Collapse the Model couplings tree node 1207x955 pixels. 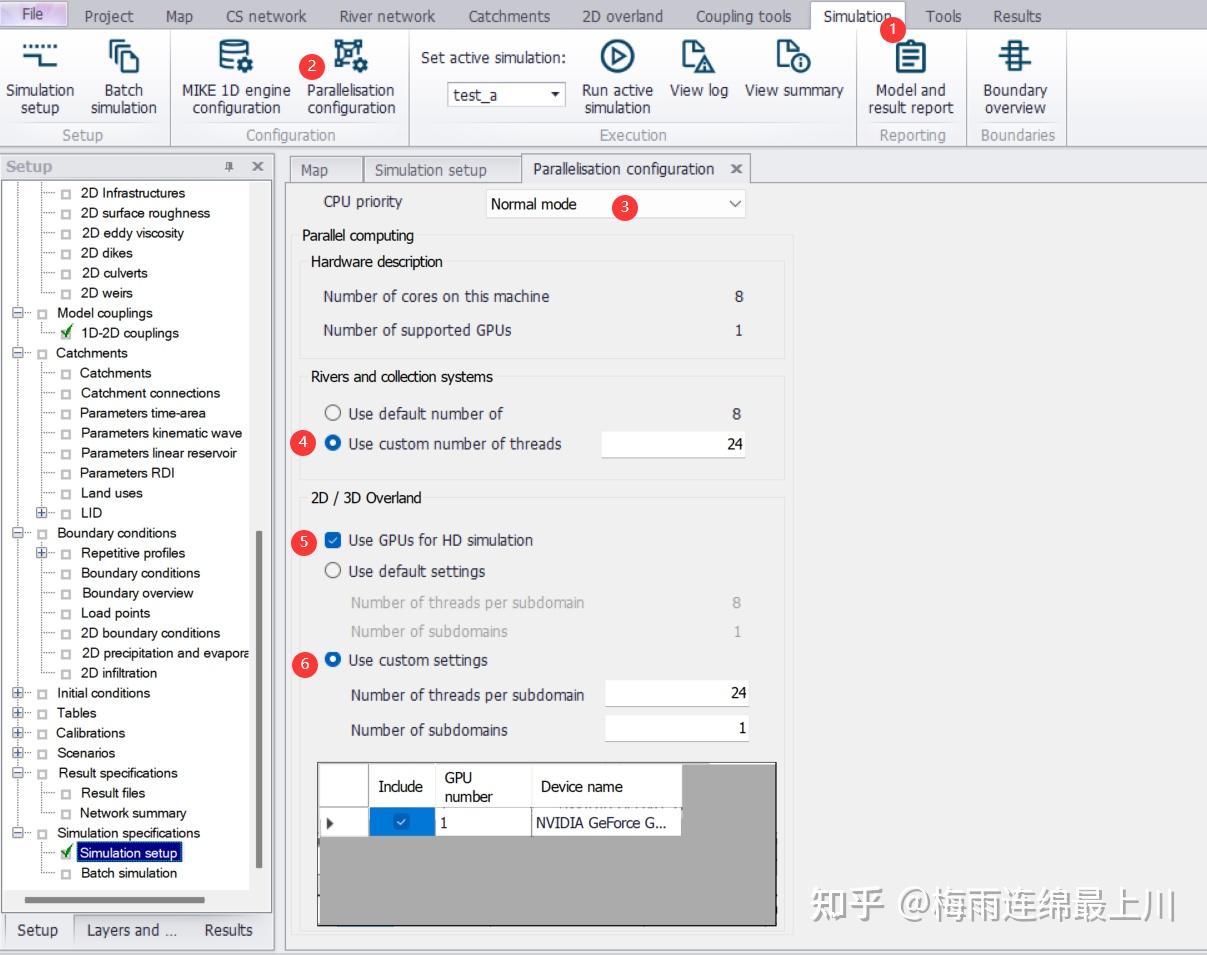pos(18,313)
